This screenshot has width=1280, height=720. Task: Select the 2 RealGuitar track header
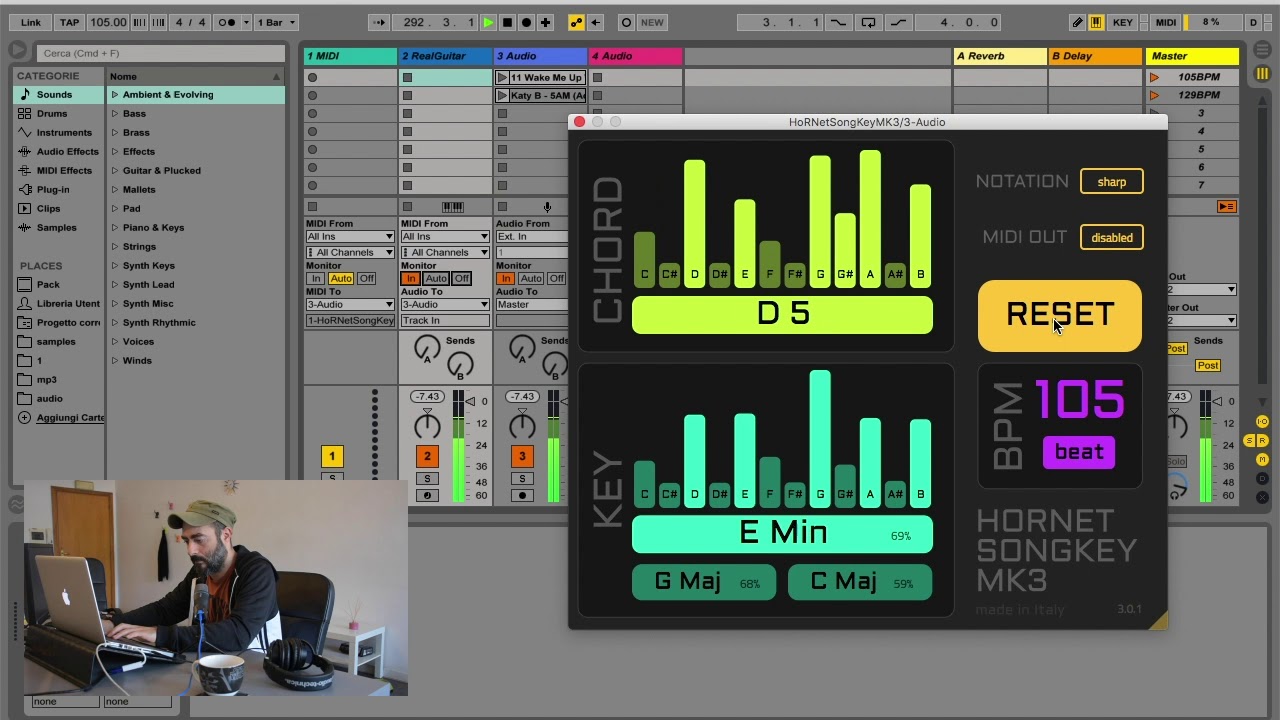(445, 56)
